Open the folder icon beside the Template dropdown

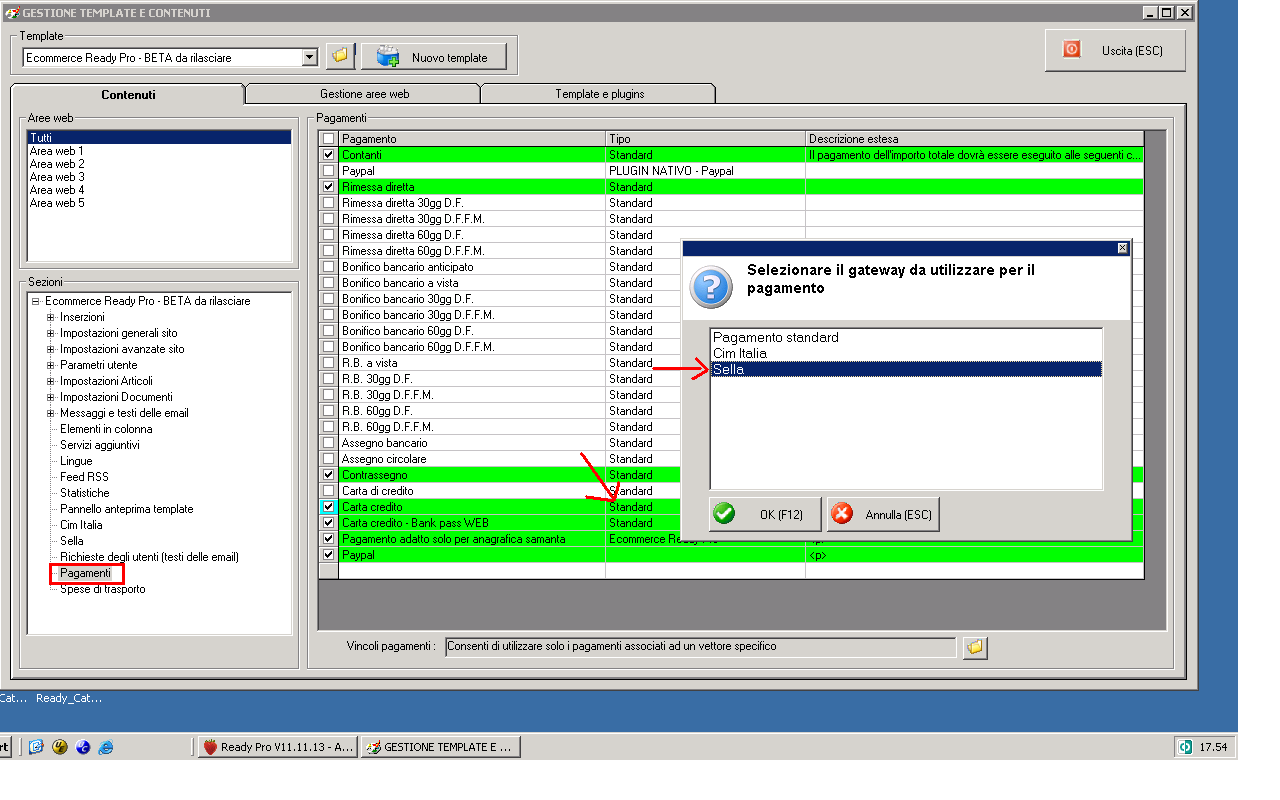tap(340, 56)
